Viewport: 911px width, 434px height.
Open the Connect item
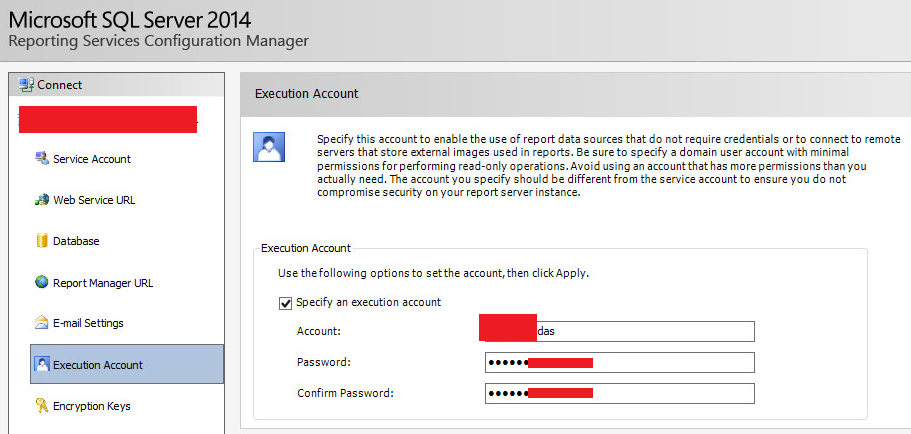117,85
